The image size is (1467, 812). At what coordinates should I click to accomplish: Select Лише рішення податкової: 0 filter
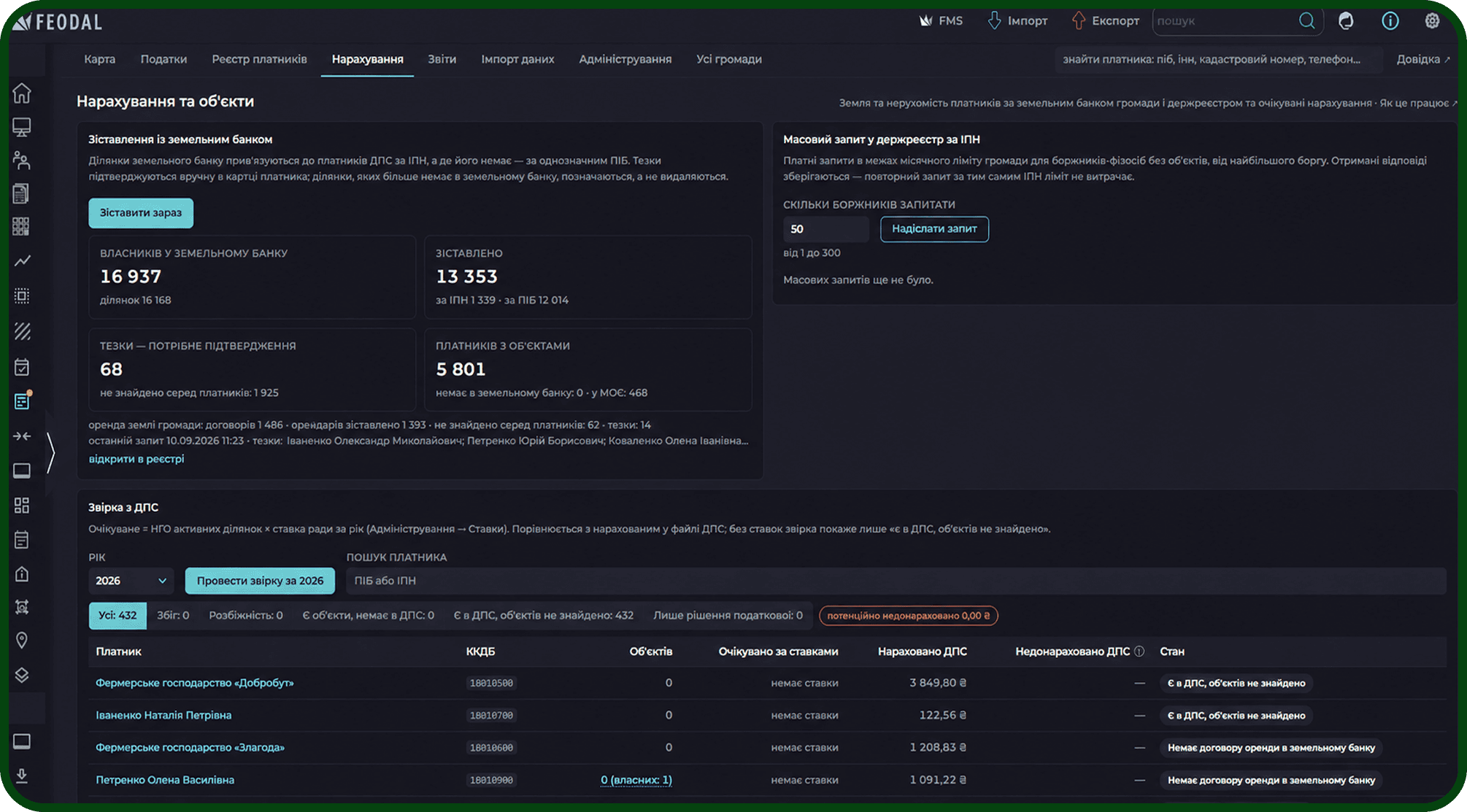pyautogui.click(x=728, y=616)
